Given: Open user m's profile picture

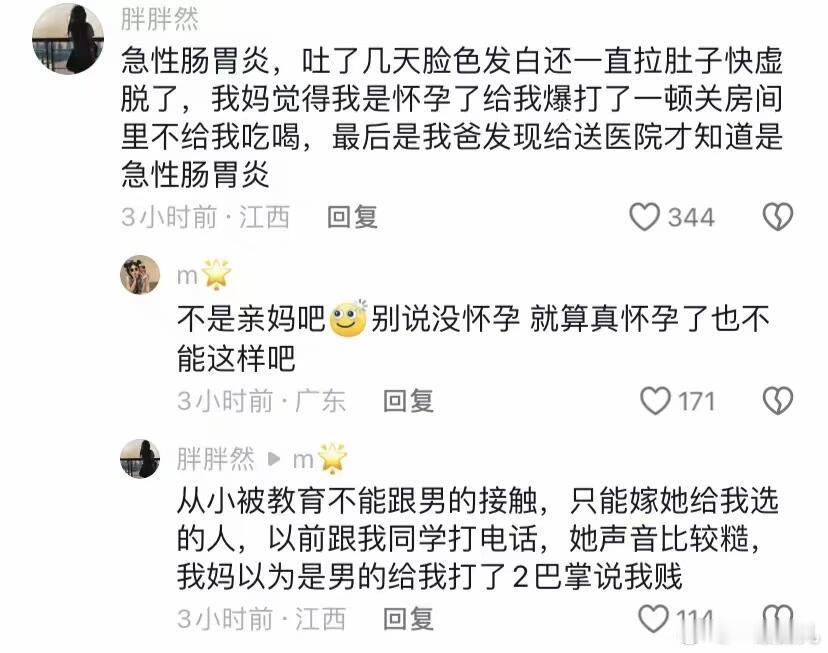Looking at the screenshot, I should [140, 275].
